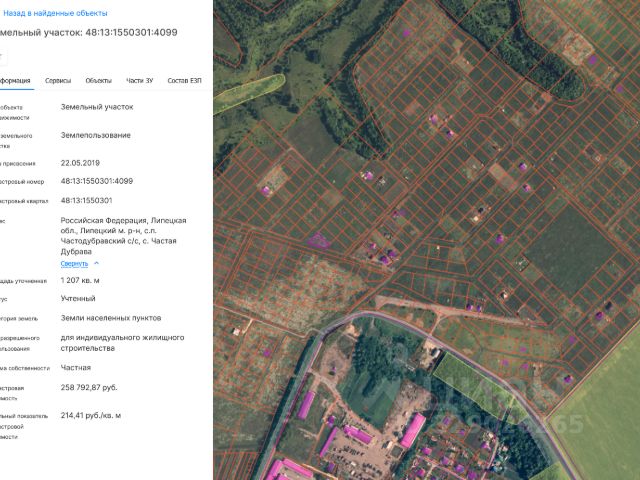This screenshot has width=640, height=480.
Task: Click the rate 214,41 руб./кв. м
Action: [x=91, y=416]
